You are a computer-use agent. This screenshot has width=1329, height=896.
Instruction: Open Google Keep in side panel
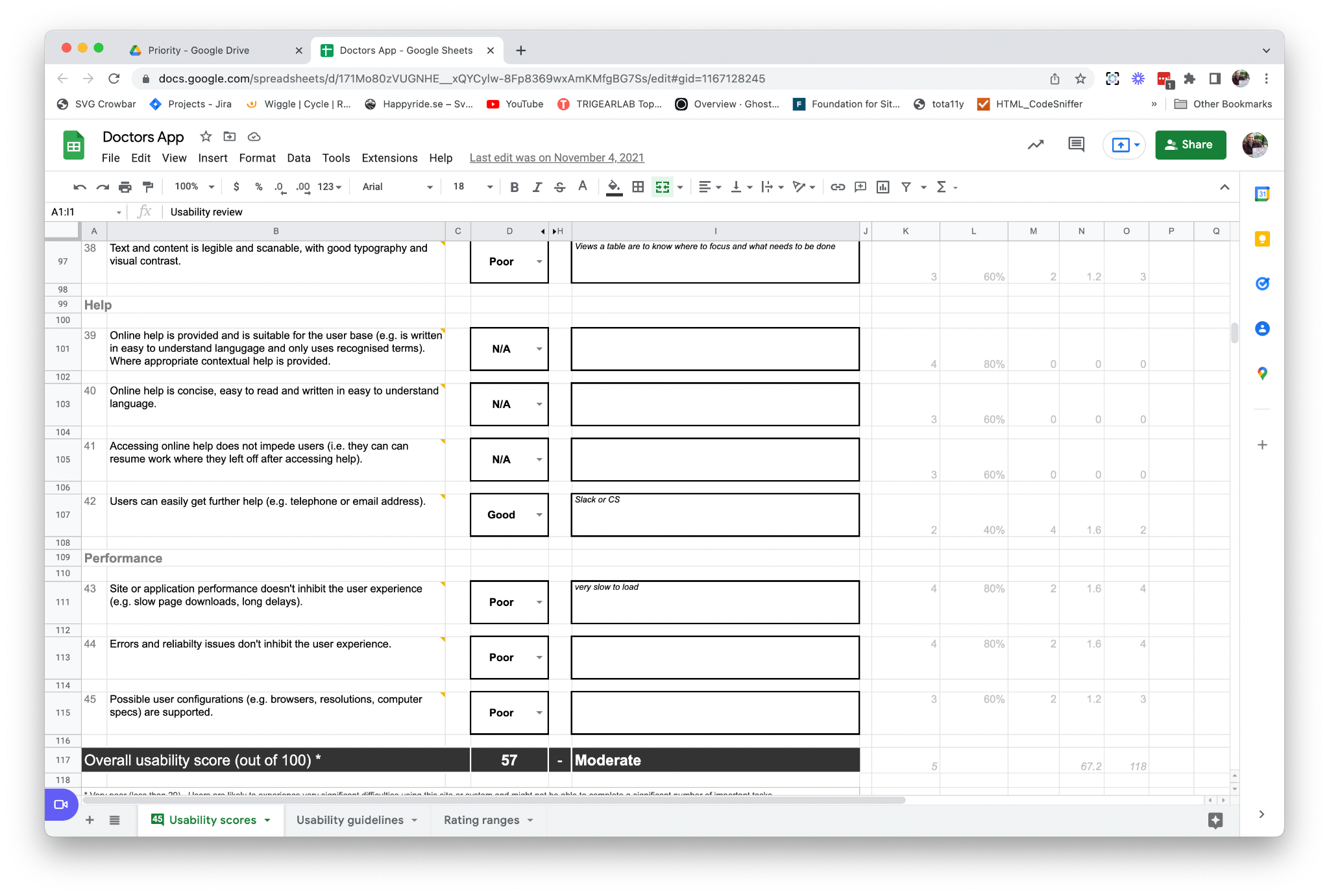point(1262,239)
